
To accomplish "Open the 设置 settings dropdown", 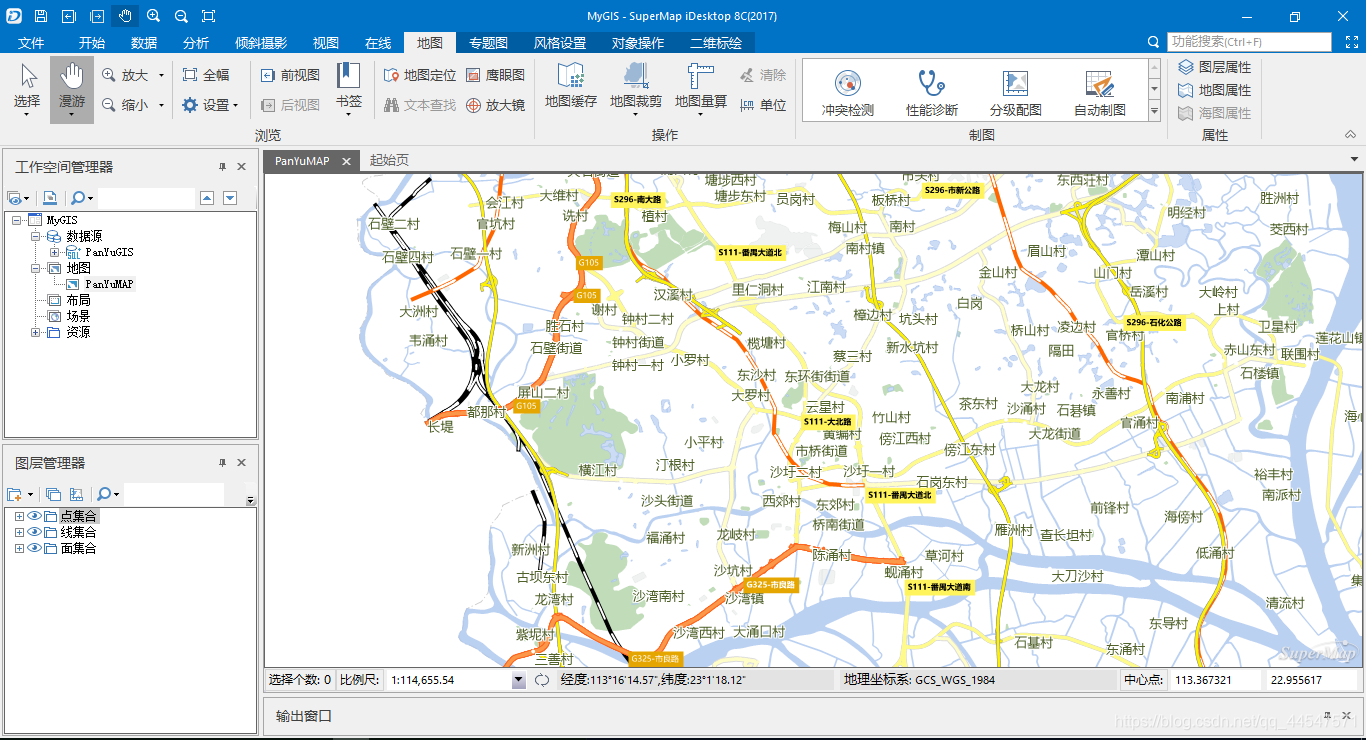I will (210, 105).
